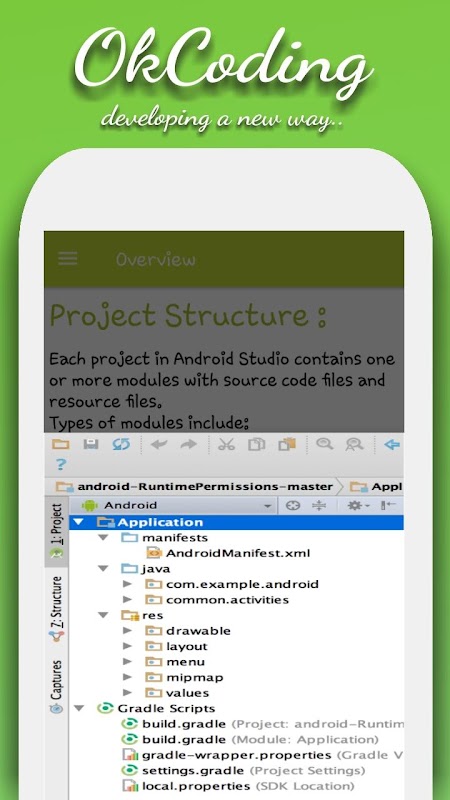450x800 pixels.
Task: Select the drawable folder label
Action: [x=198, y=631]
